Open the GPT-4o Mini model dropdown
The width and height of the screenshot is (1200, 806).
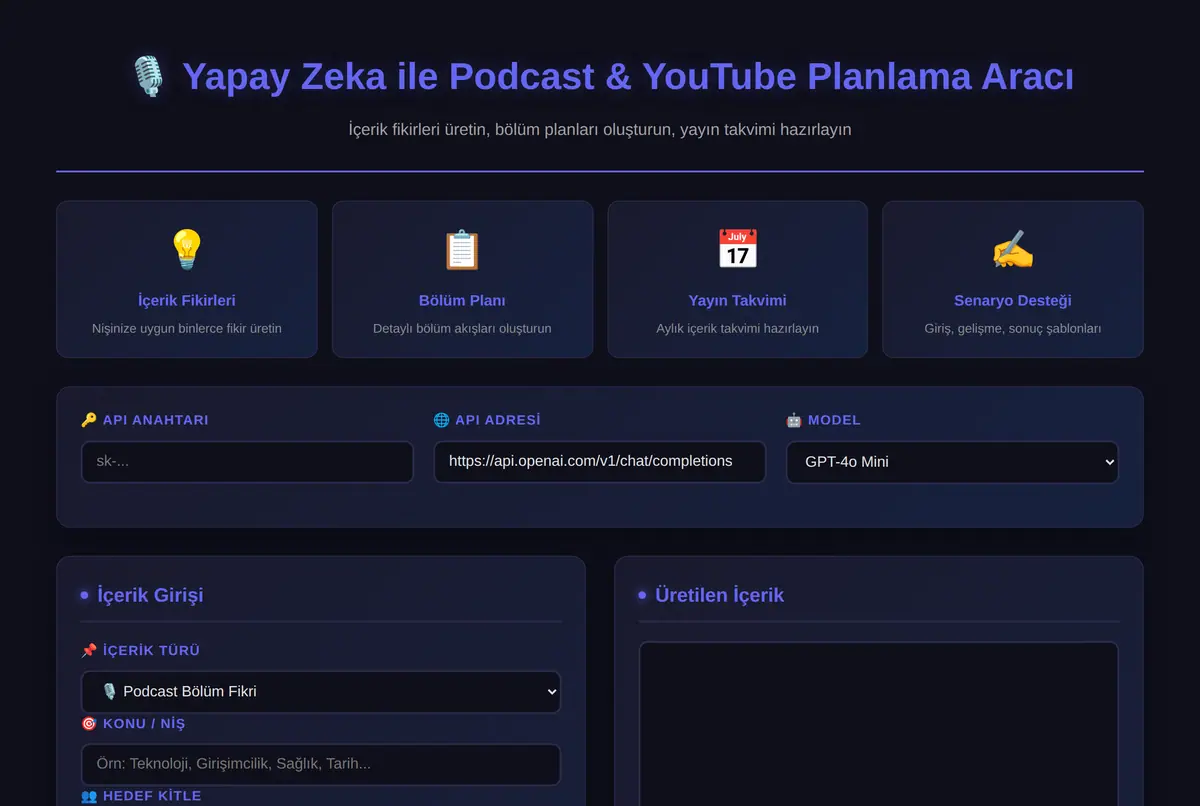[x=952, y=462]
